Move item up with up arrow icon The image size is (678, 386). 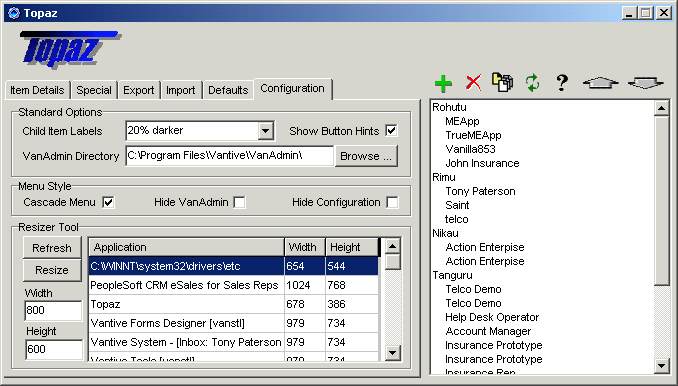click(601, 82)
